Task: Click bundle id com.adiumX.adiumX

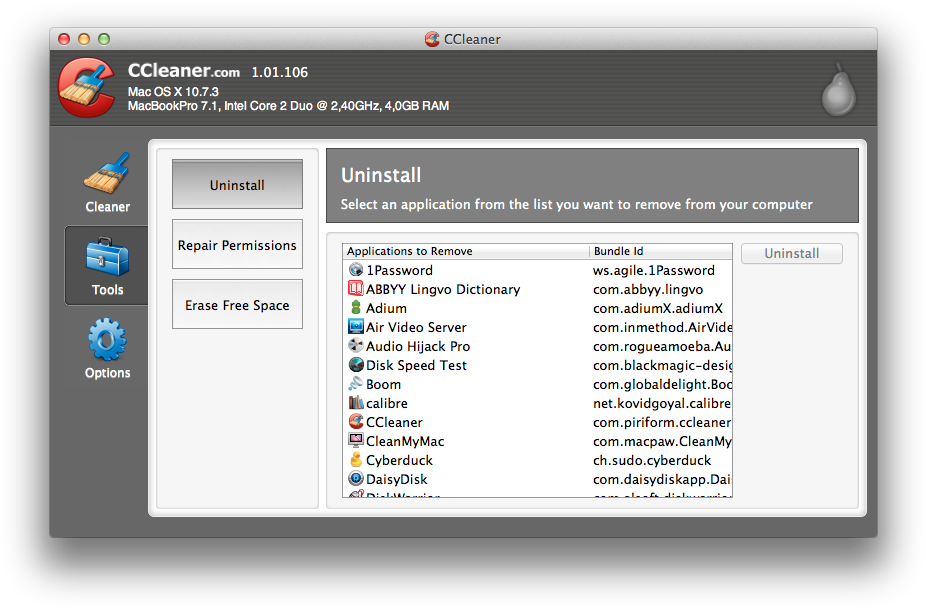Action: point(658,308)
